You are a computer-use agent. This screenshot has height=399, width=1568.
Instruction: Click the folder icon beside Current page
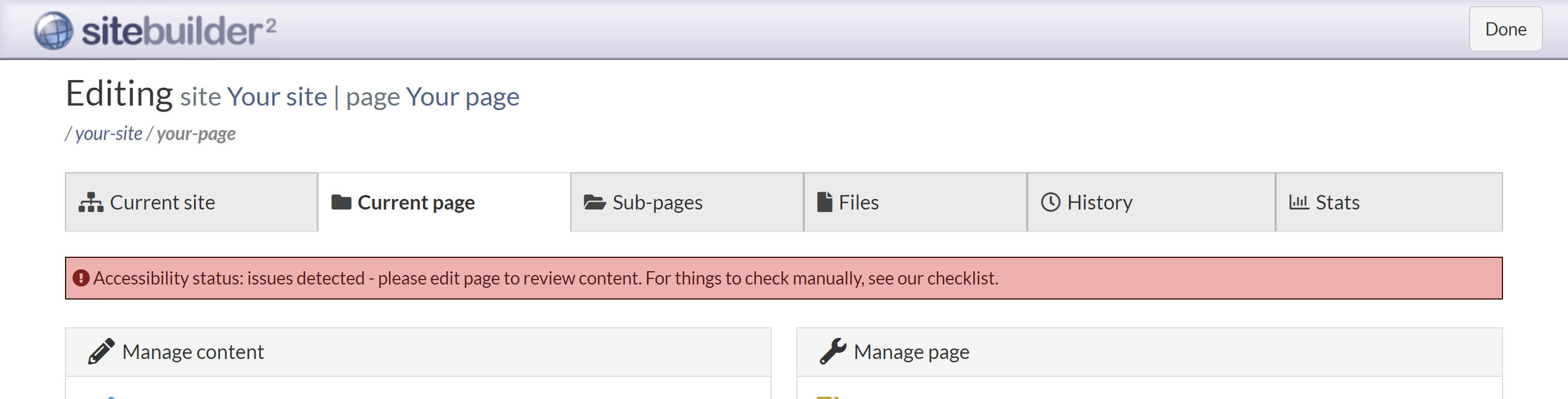pyautogui.click(x=341, y=202)
